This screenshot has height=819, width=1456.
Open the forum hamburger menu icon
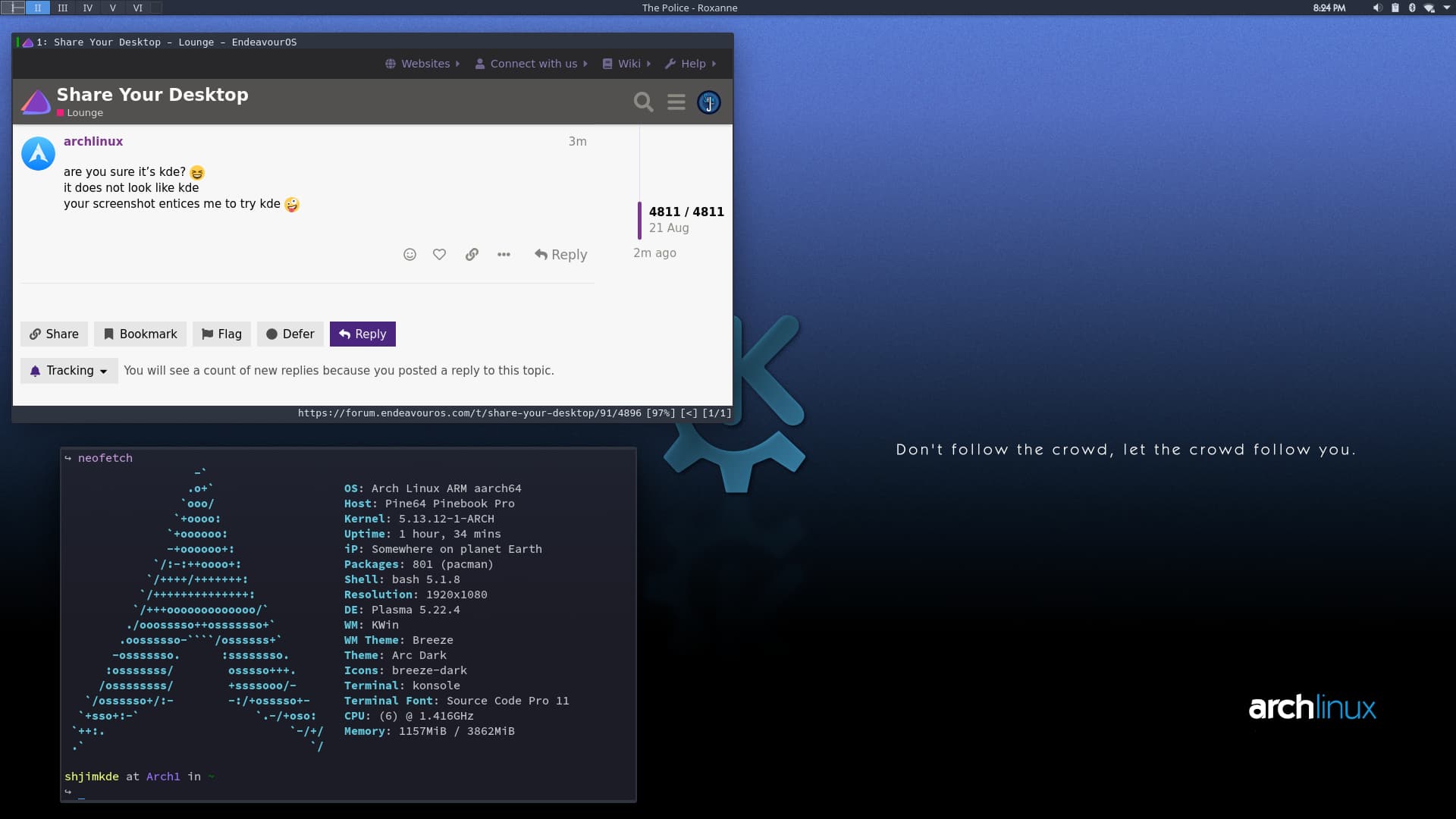point(676,102)
